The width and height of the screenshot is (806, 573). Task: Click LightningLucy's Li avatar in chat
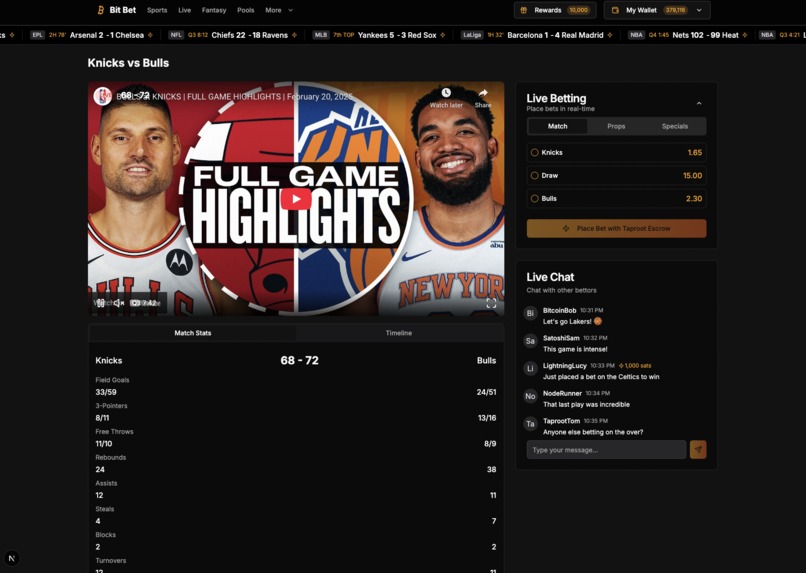click(530, 368)
